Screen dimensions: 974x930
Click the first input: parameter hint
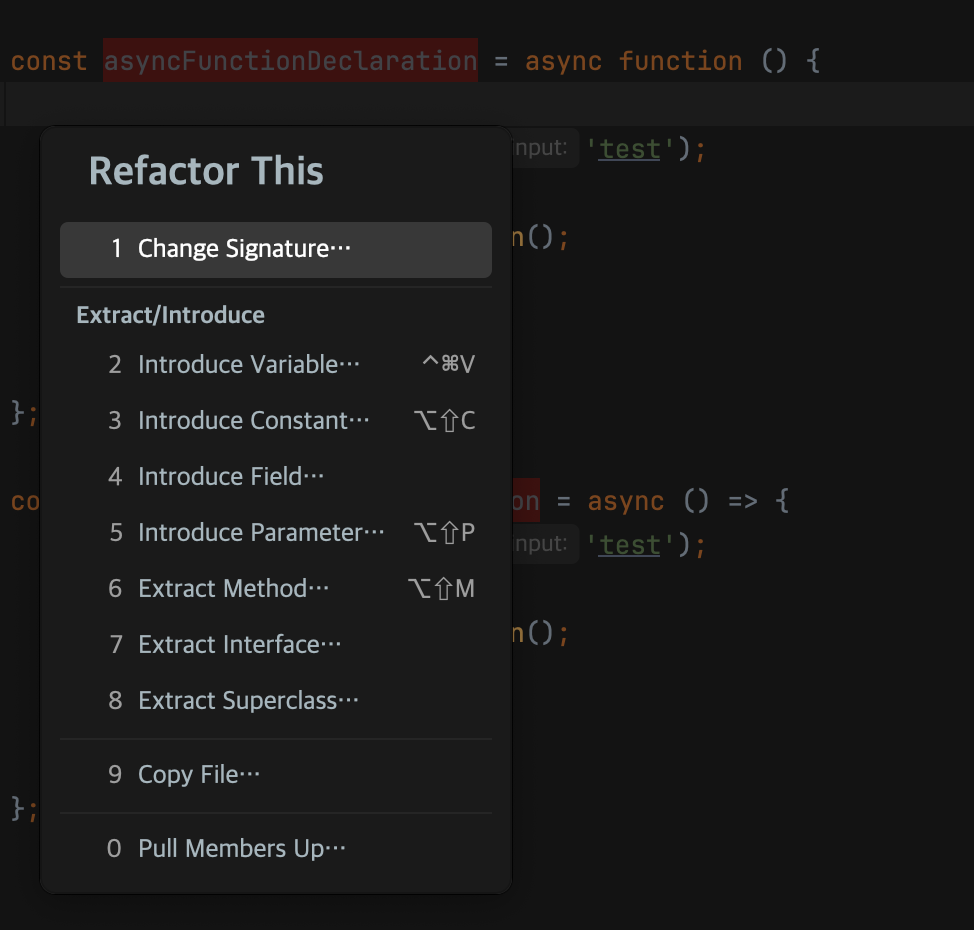pyautogui.click(x=543, y=149)
